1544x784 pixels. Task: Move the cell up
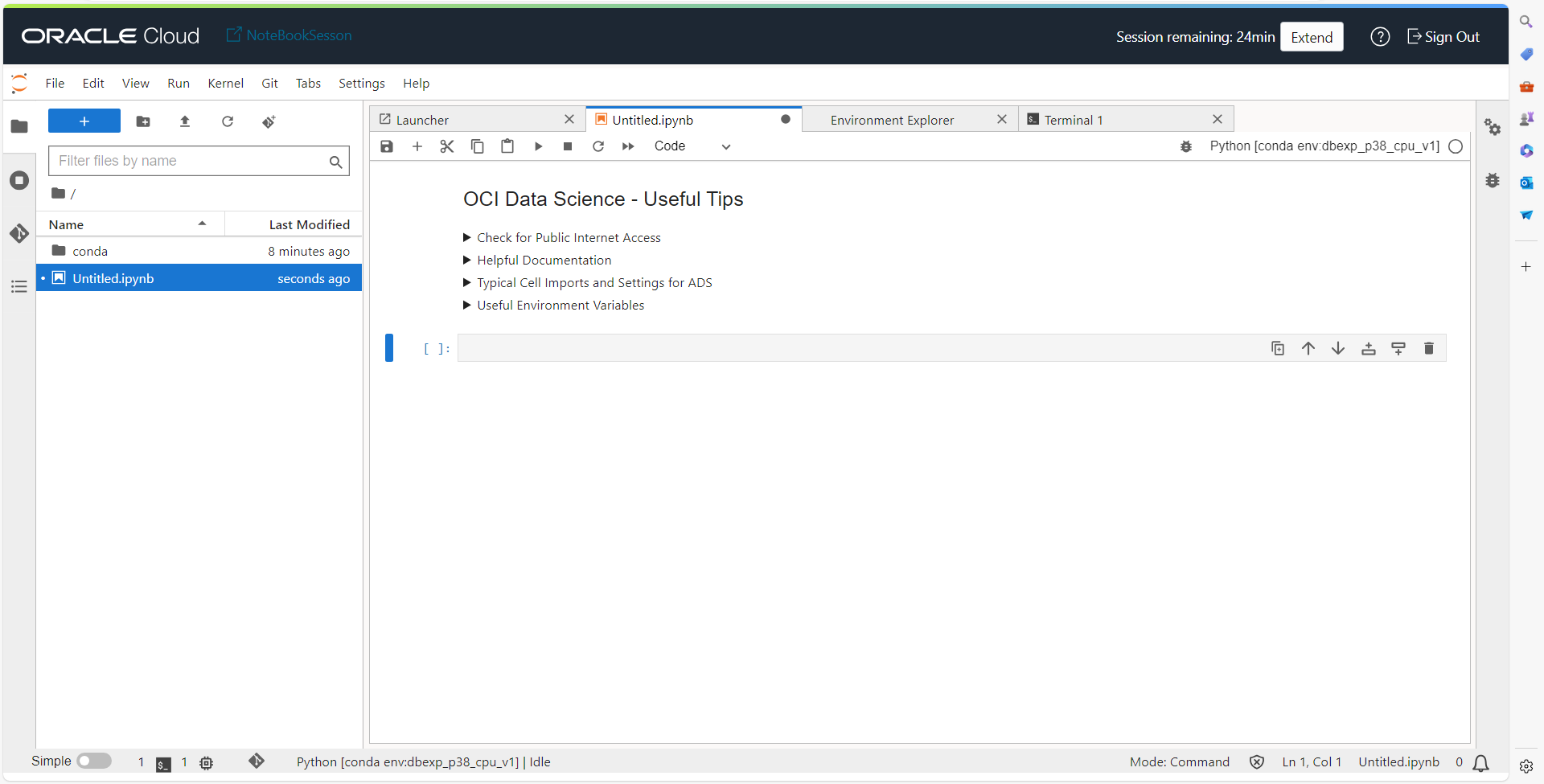coord(1308,348)
